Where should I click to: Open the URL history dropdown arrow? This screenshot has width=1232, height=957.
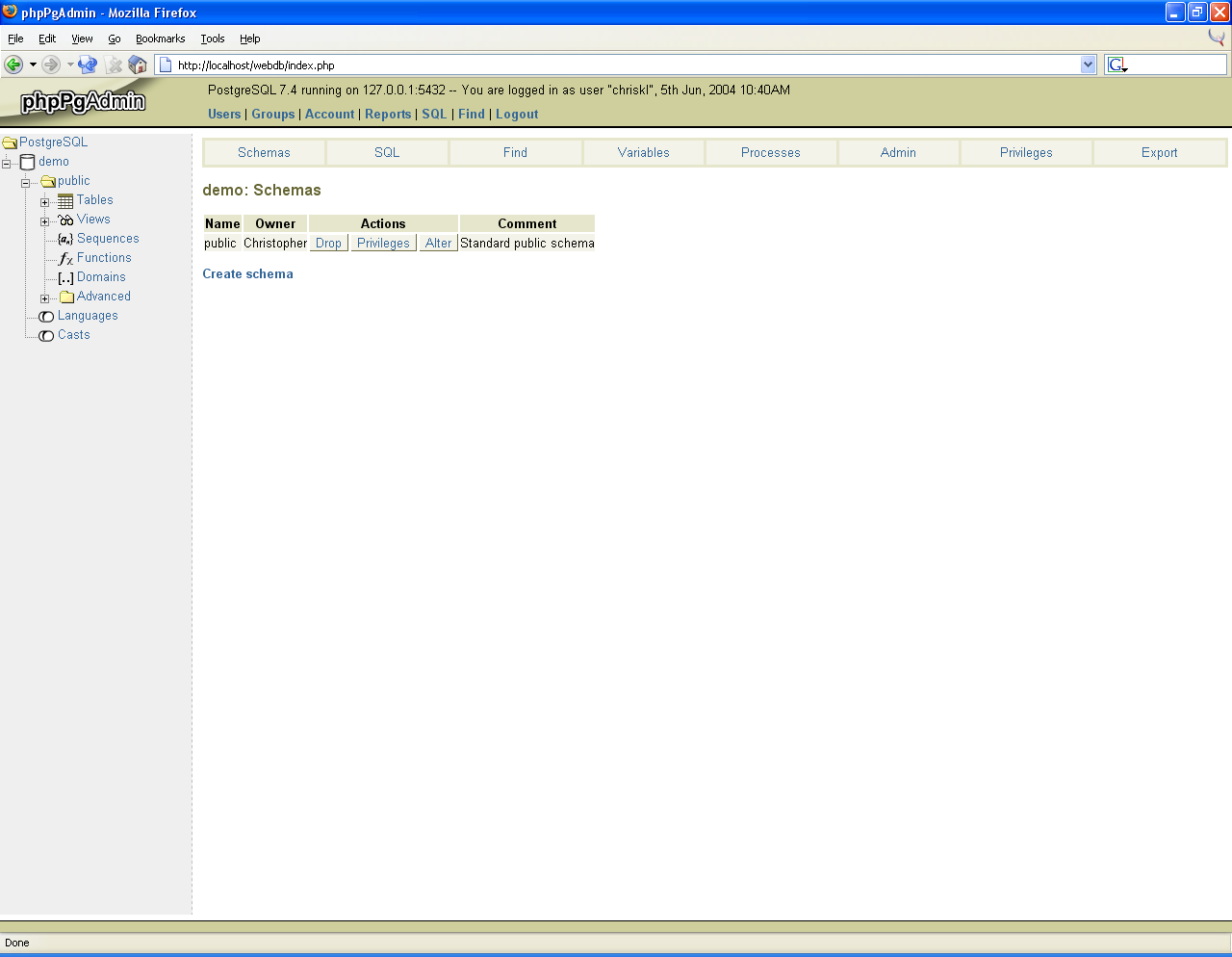(1088, 65)
